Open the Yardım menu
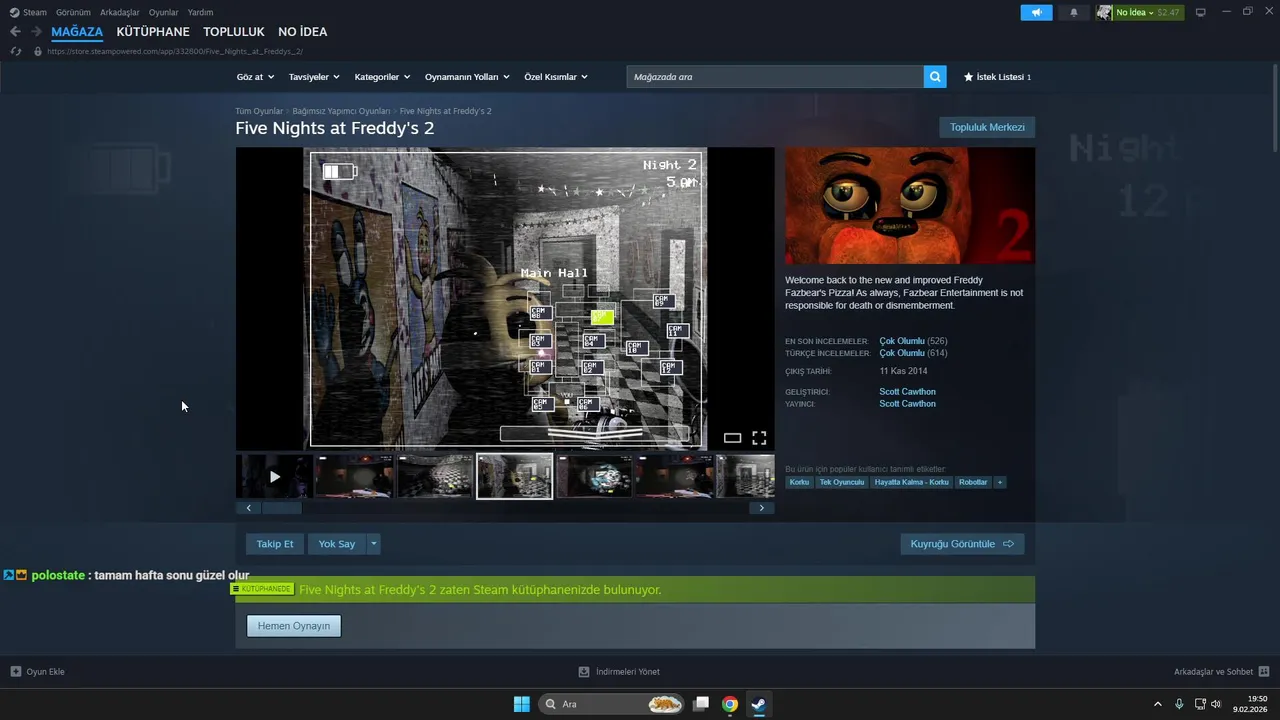The height and width of the screenshot is (720, 1280). coord(200,12)
